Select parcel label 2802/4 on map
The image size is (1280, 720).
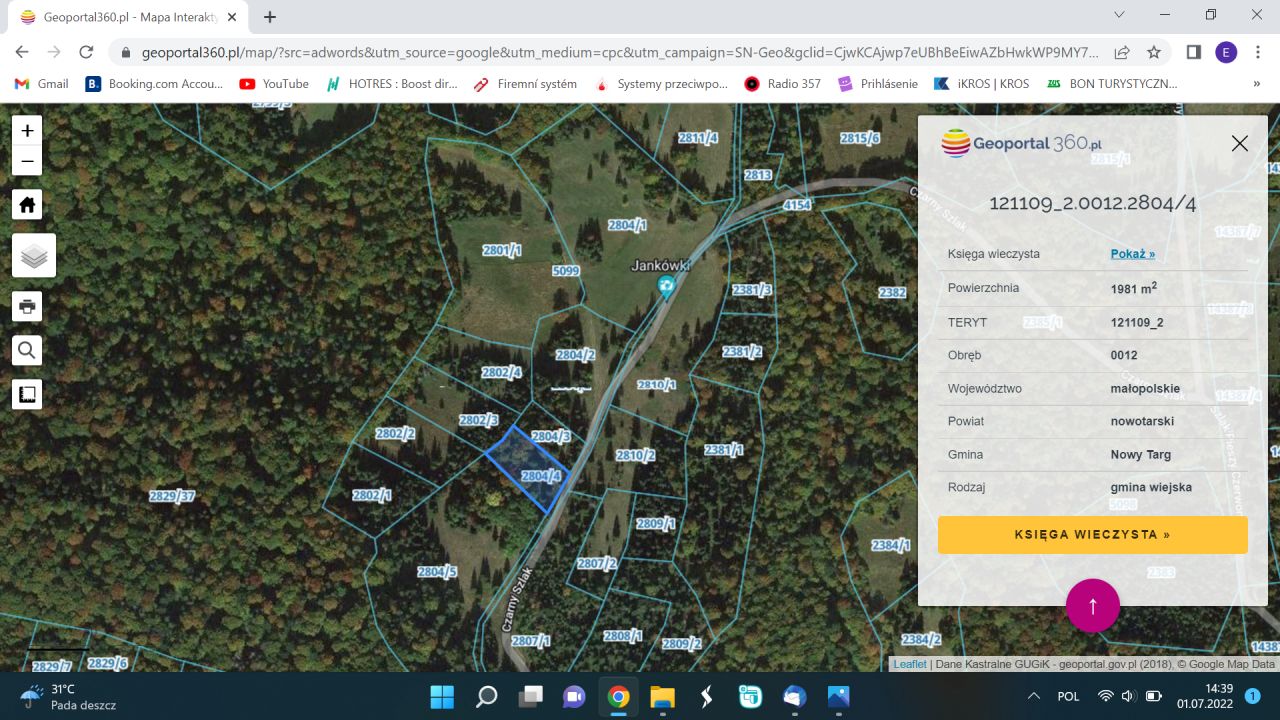tap(501, 372)
